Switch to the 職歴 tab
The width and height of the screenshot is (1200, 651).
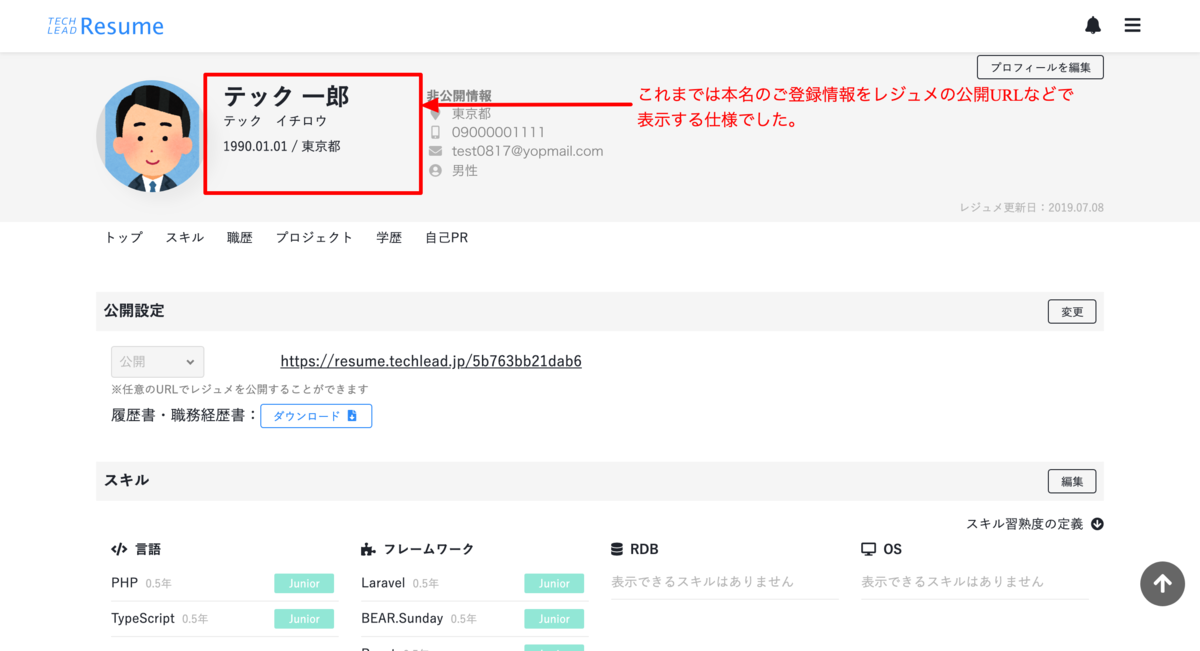(x=240, y=238)
